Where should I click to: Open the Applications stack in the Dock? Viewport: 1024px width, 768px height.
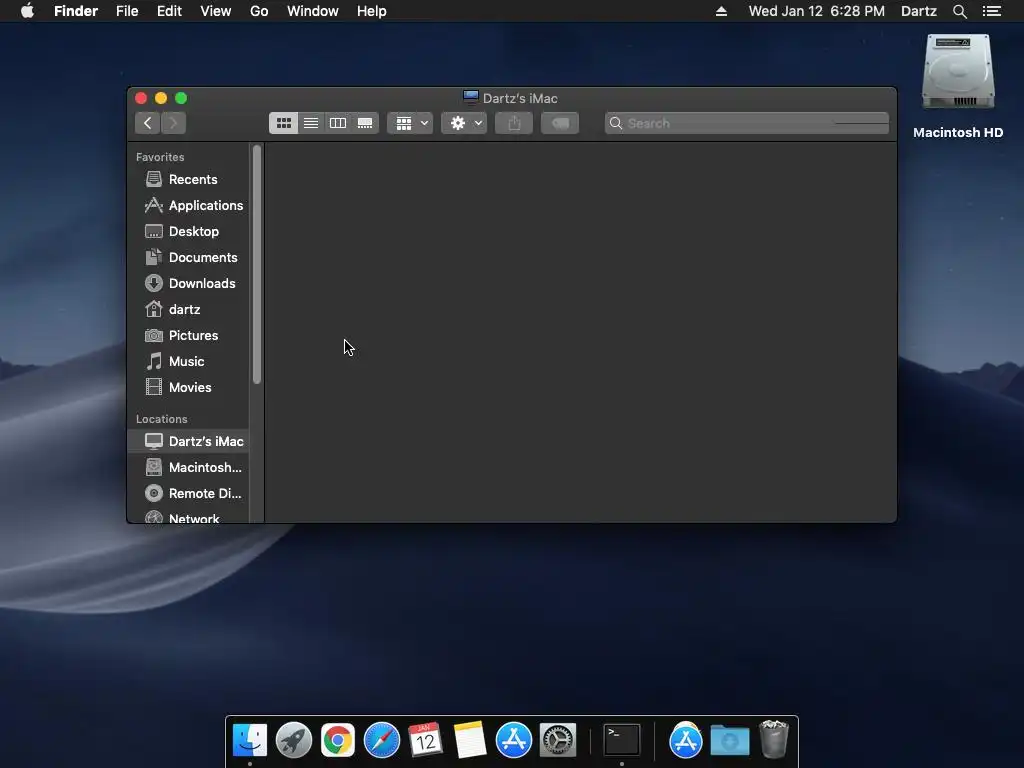(x=686, y=741)
